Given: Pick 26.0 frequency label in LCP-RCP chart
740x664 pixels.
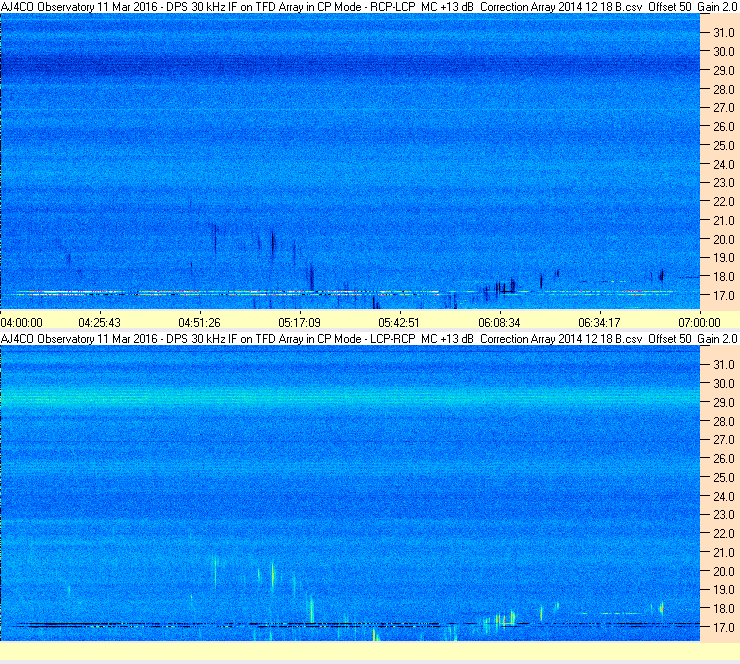Looking at the screenshot, I should (x=723, y=459).
